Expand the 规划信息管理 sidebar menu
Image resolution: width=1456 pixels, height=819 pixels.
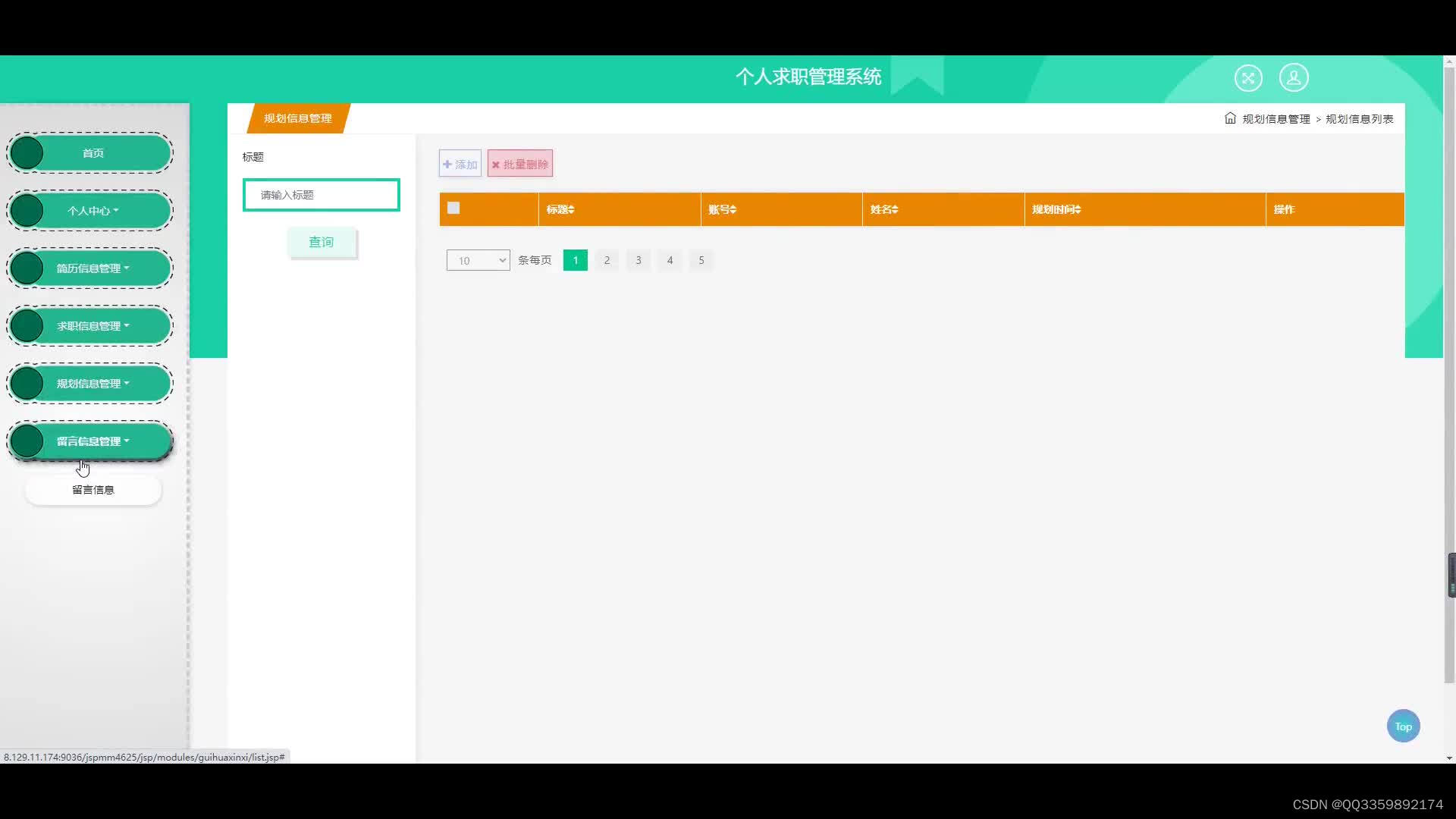[x=90, y=383]
